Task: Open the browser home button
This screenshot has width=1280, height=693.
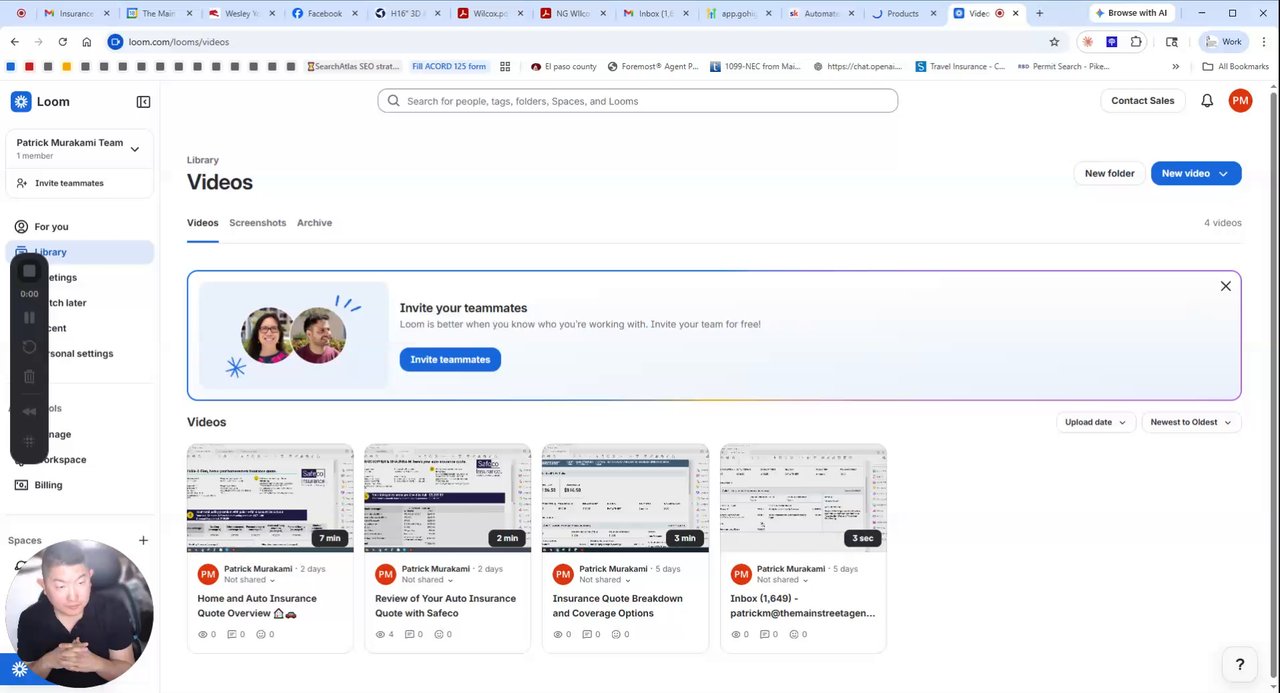Action: 87,42
